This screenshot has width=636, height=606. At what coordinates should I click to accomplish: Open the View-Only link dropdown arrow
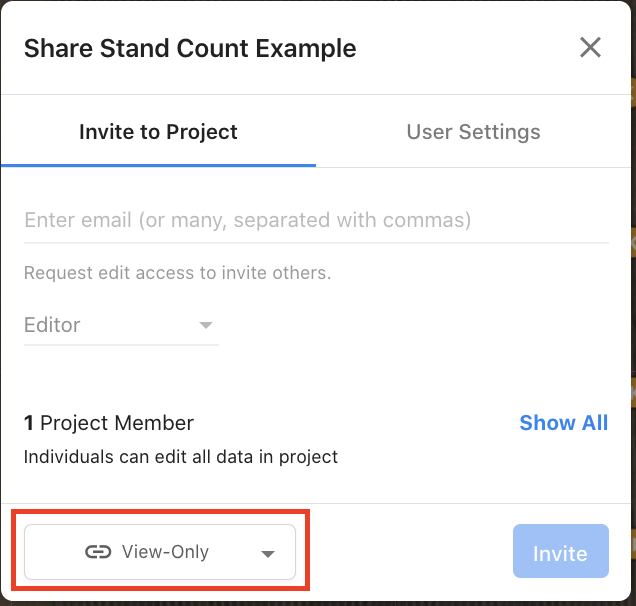click(x=268, y=554)
